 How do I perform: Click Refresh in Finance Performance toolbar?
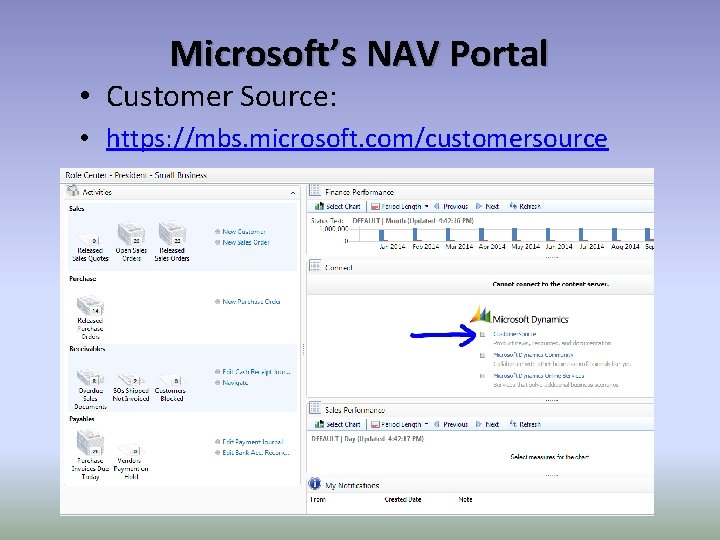coord(525,206)
